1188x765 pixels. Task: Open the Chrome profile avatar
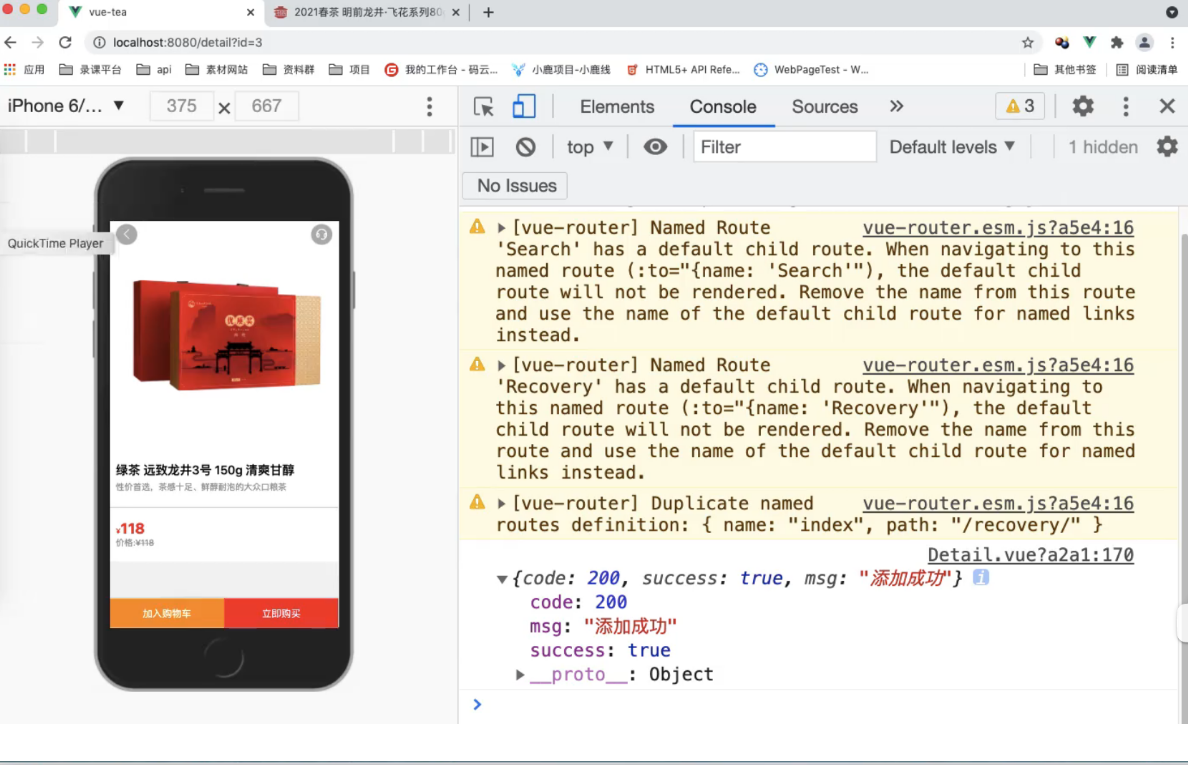(x=1144, y=42)
